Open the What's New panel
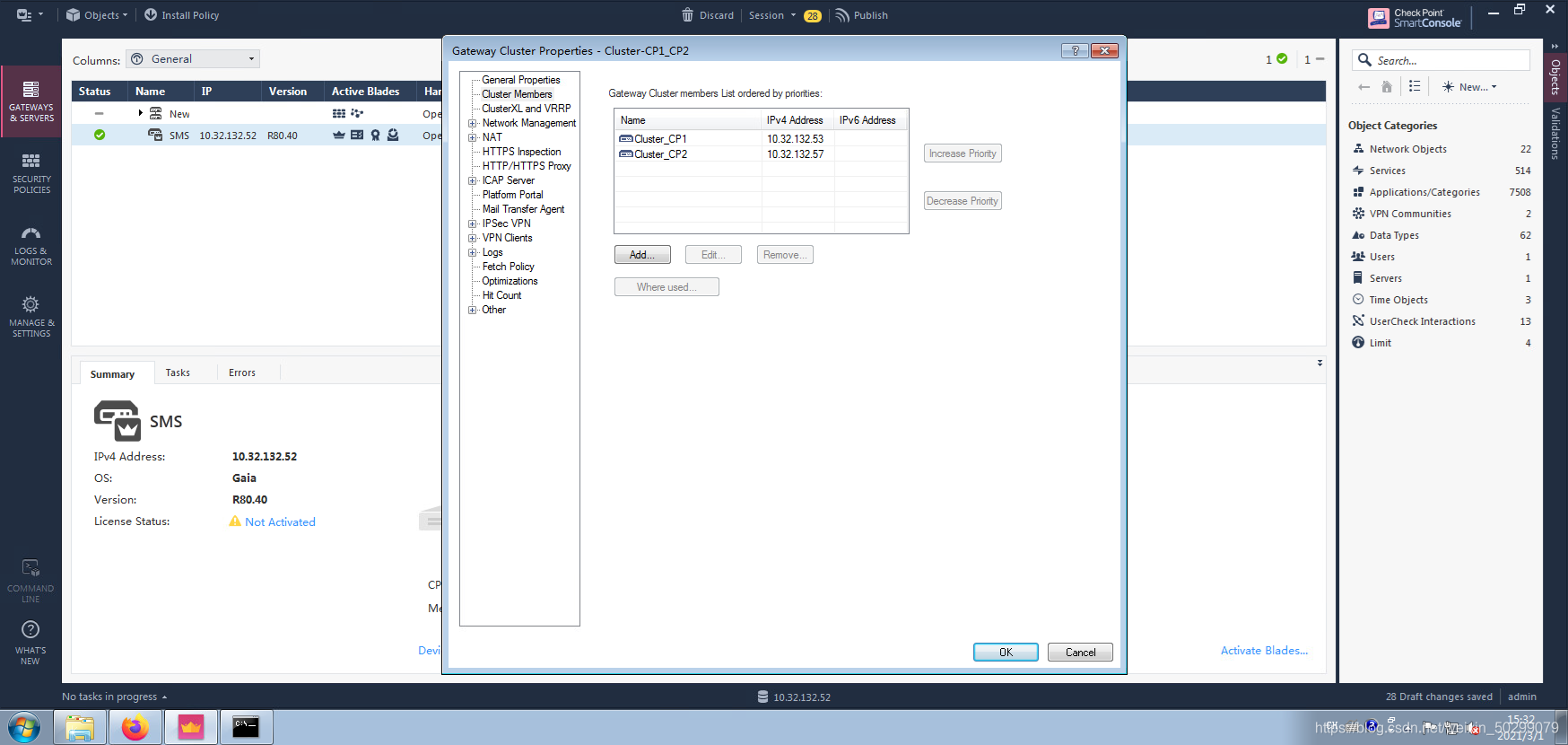 tap(30, 644)
